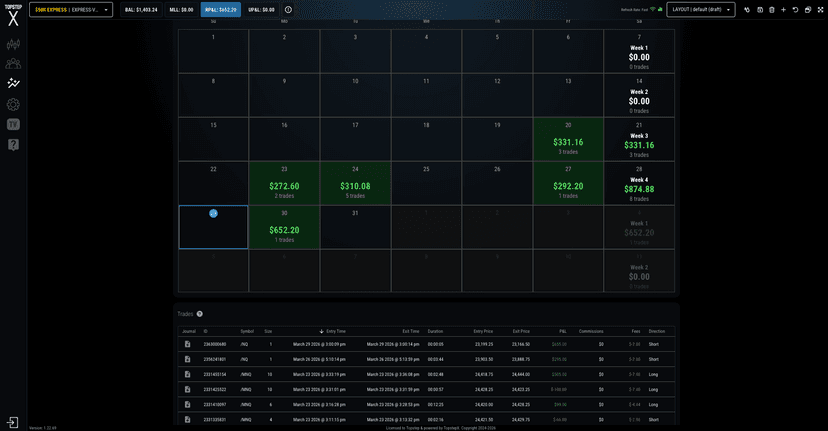Open journal for trade 2356241801
Screen dimensions: 828x431
[x=187, y=359]
